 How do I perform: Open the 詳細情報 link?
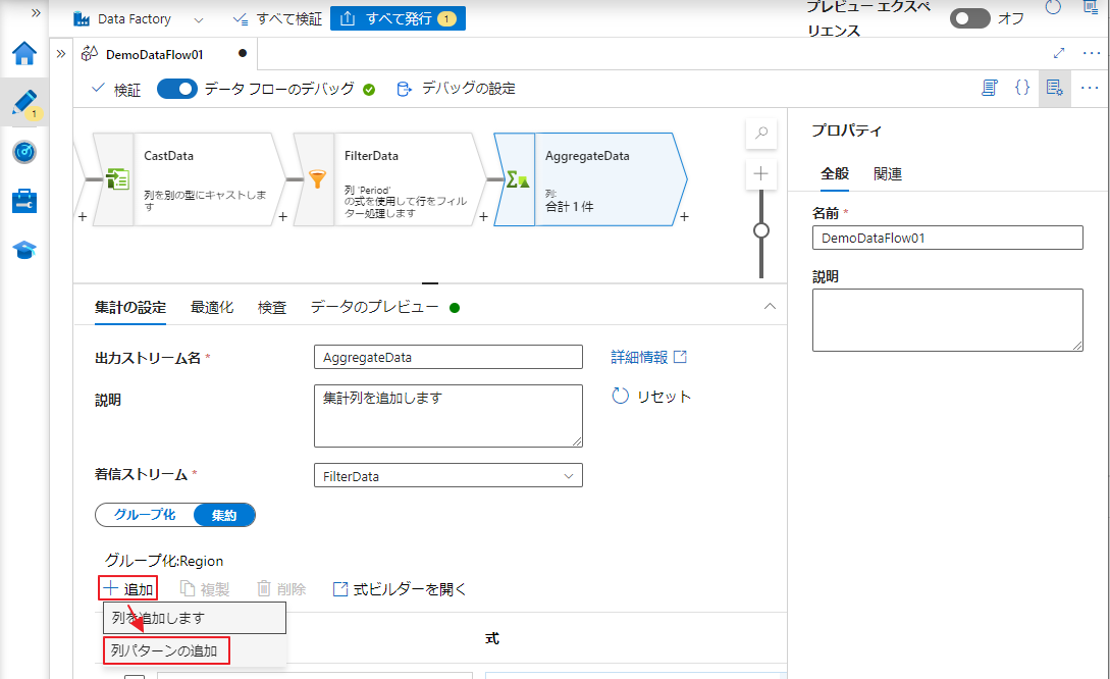tap(649, 357)
